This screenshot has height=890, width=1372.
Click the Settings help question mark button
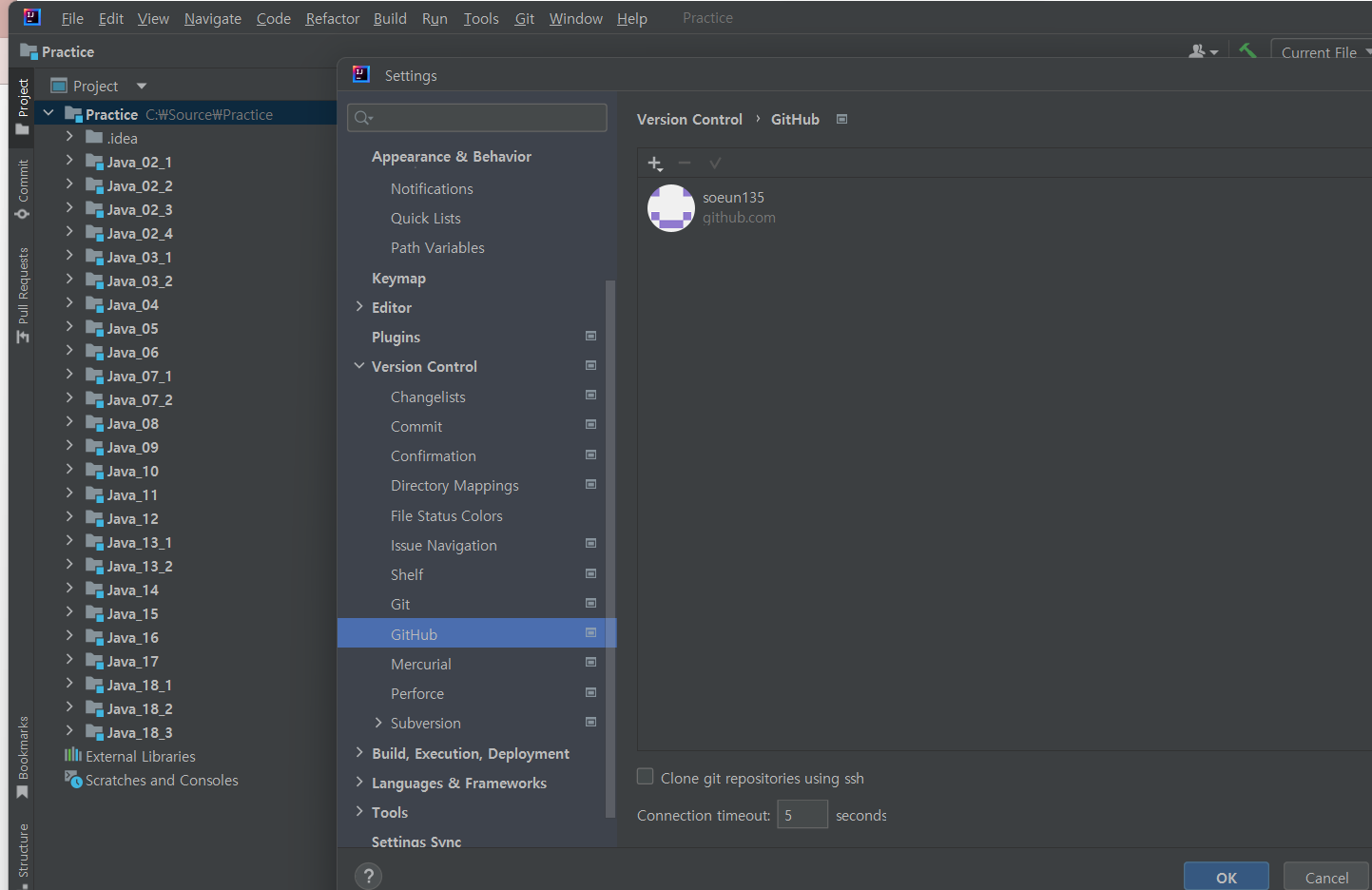[369, 876]
